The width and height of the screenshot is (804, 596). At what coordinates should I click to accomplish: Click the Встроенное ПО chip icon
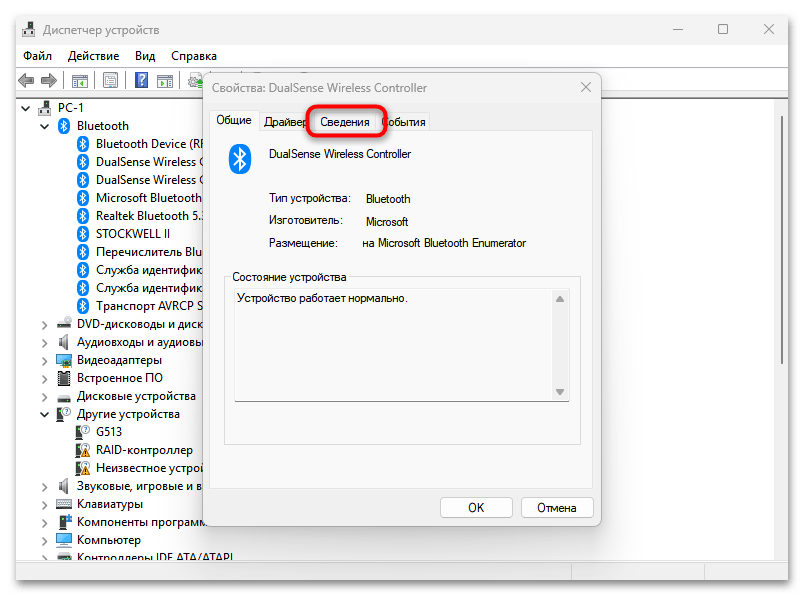[x=64, y=378]
